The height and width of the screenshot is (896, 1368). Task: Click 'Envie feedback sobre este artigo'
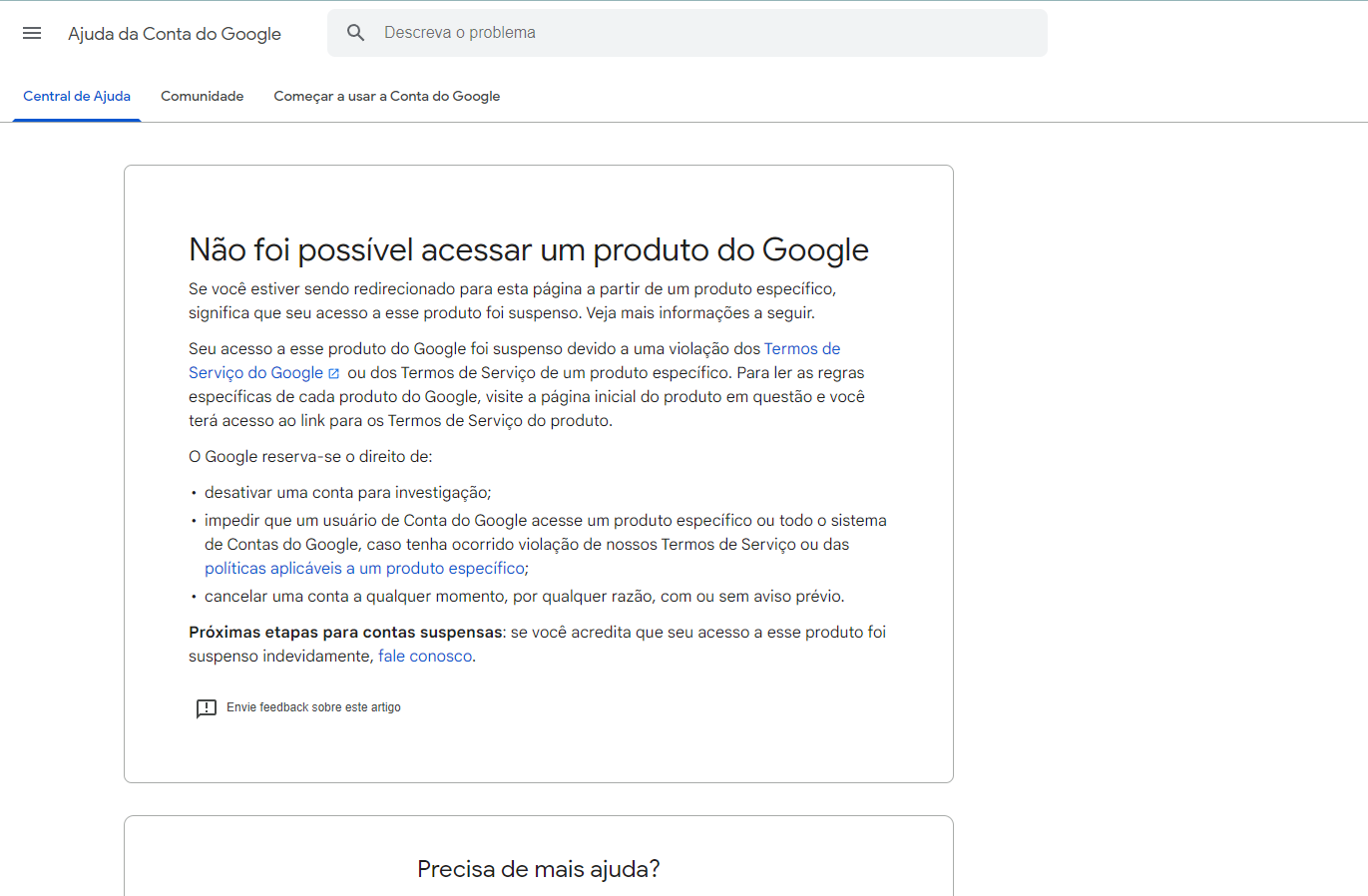313,707
